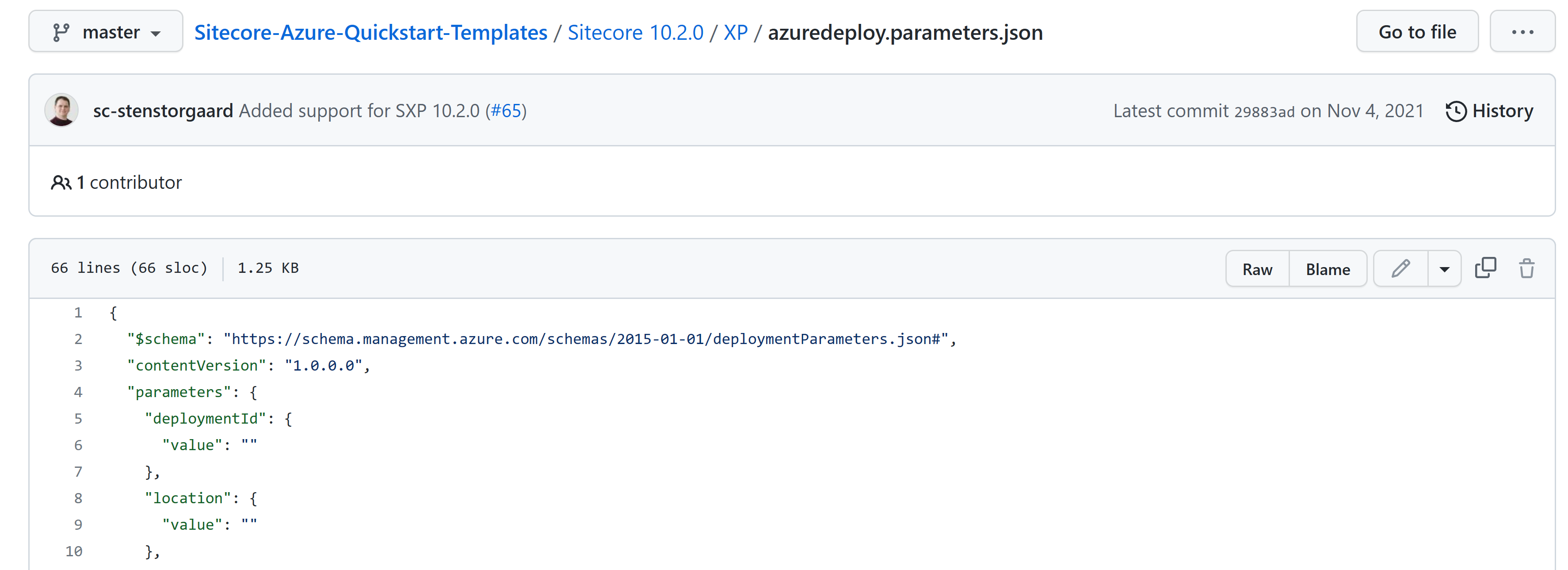Click the azuredeploy.parameters.json file name

905,32
